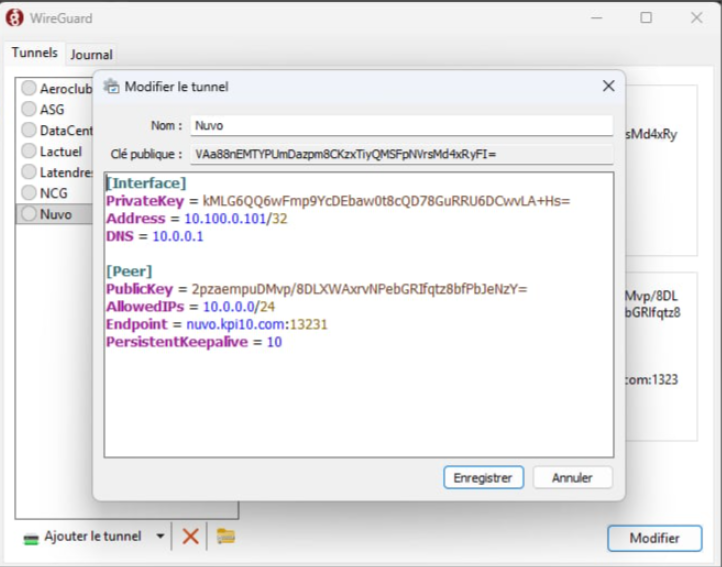Switch to the Journal tab
This screenshot has height=567, width=722.
point(91,55)
